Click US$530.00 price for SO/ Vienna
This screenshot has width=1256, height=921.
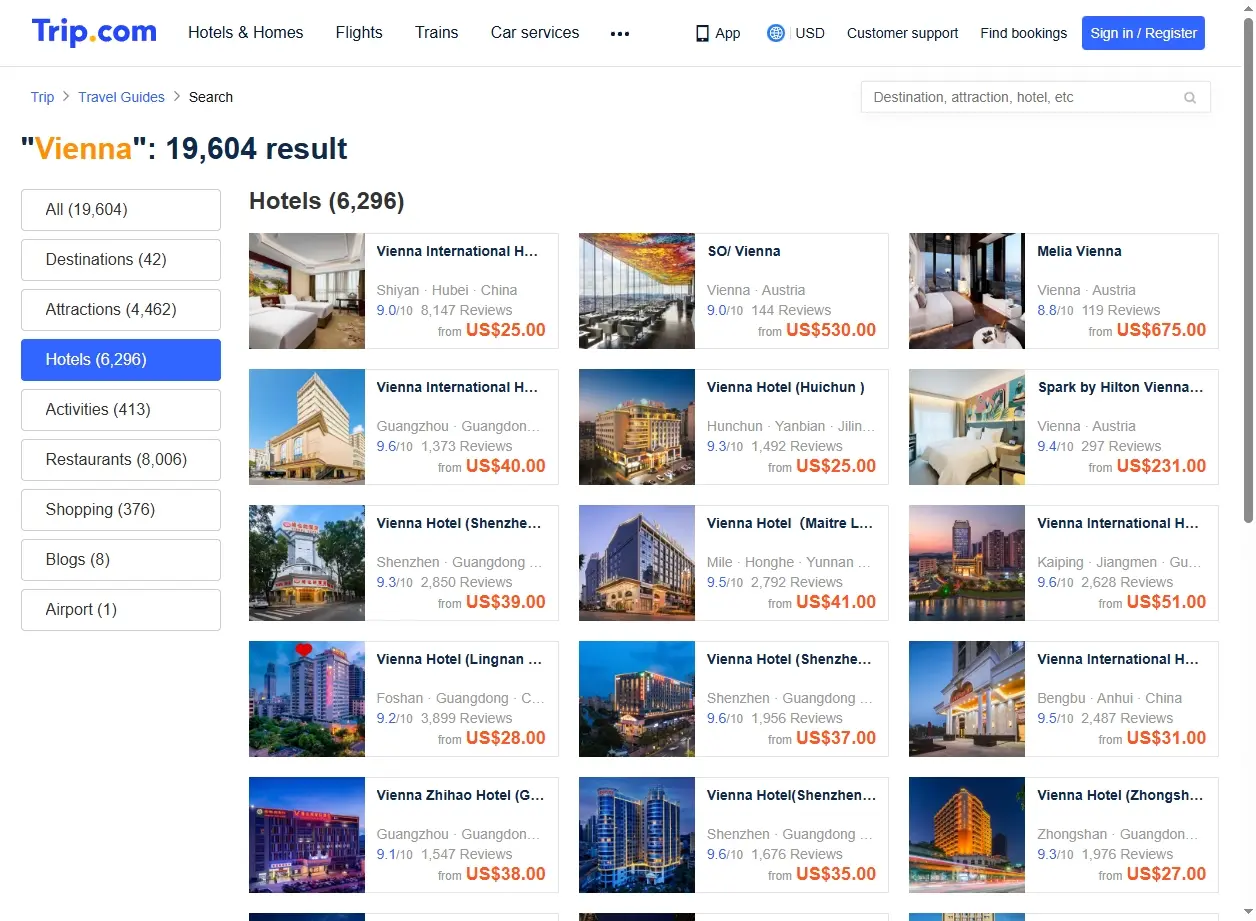point(831,330)
